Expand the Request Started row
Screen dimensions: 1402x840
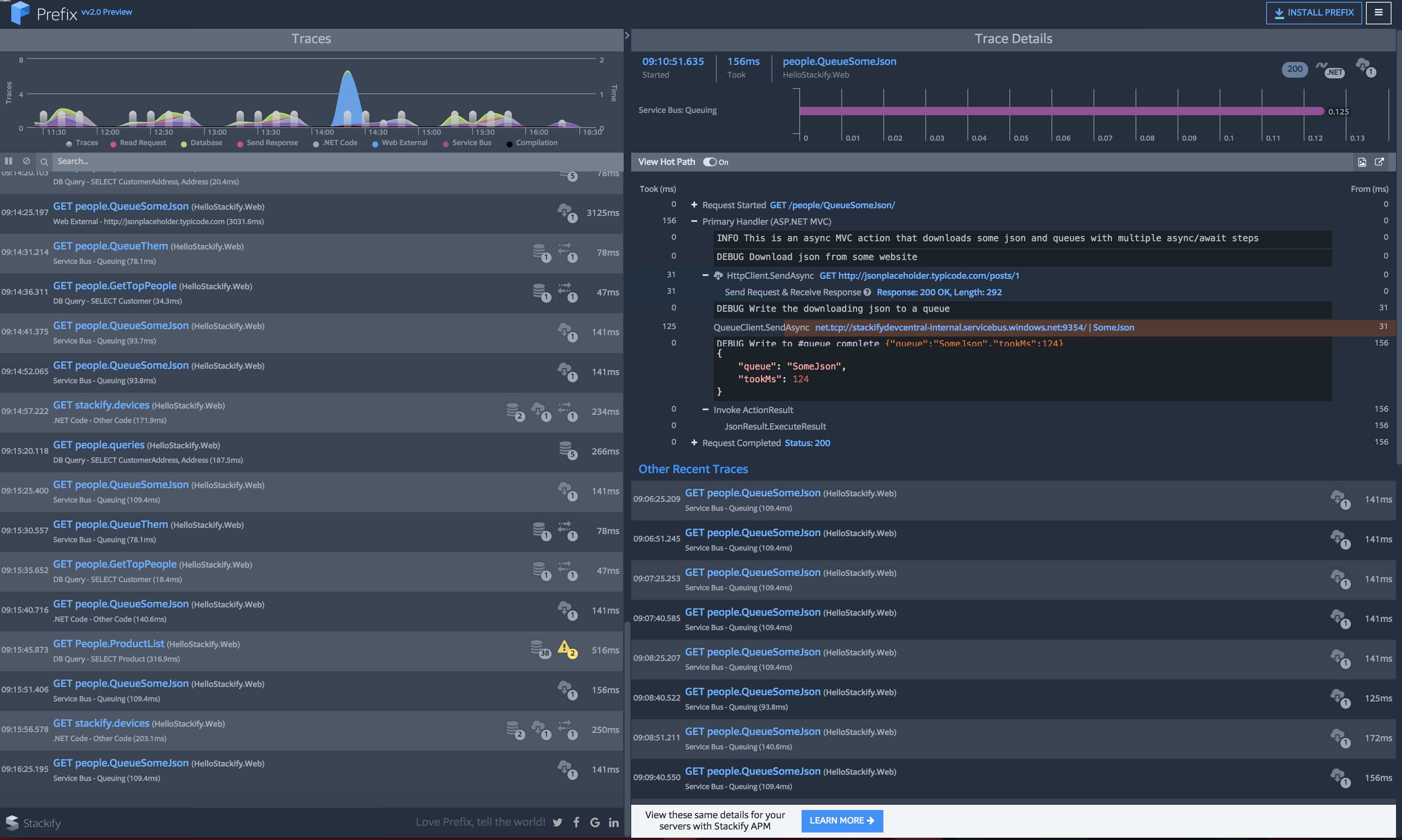coord(694,205)
